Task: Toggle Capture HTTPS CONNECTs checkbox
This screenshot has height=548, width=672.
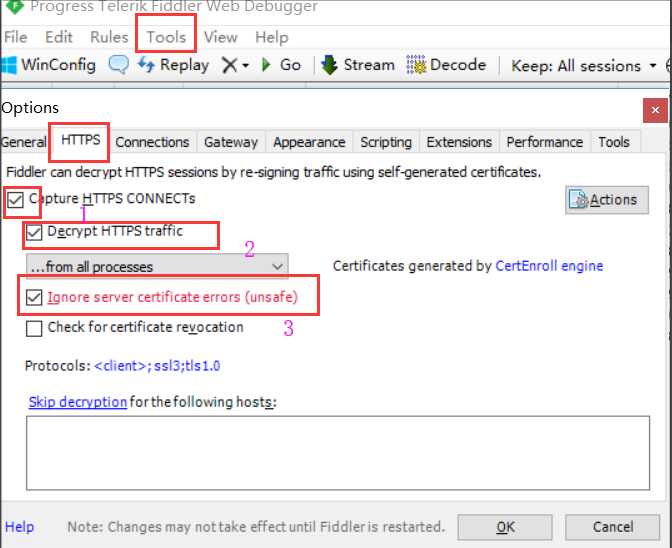Action: (x=15, y=199)
